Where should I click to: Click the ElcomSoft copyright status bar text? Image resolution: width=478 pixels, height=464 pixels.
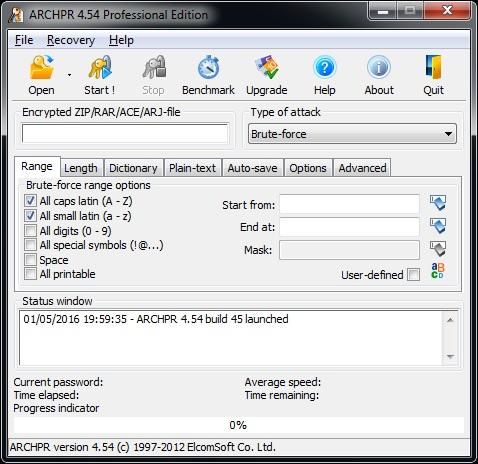143,447
